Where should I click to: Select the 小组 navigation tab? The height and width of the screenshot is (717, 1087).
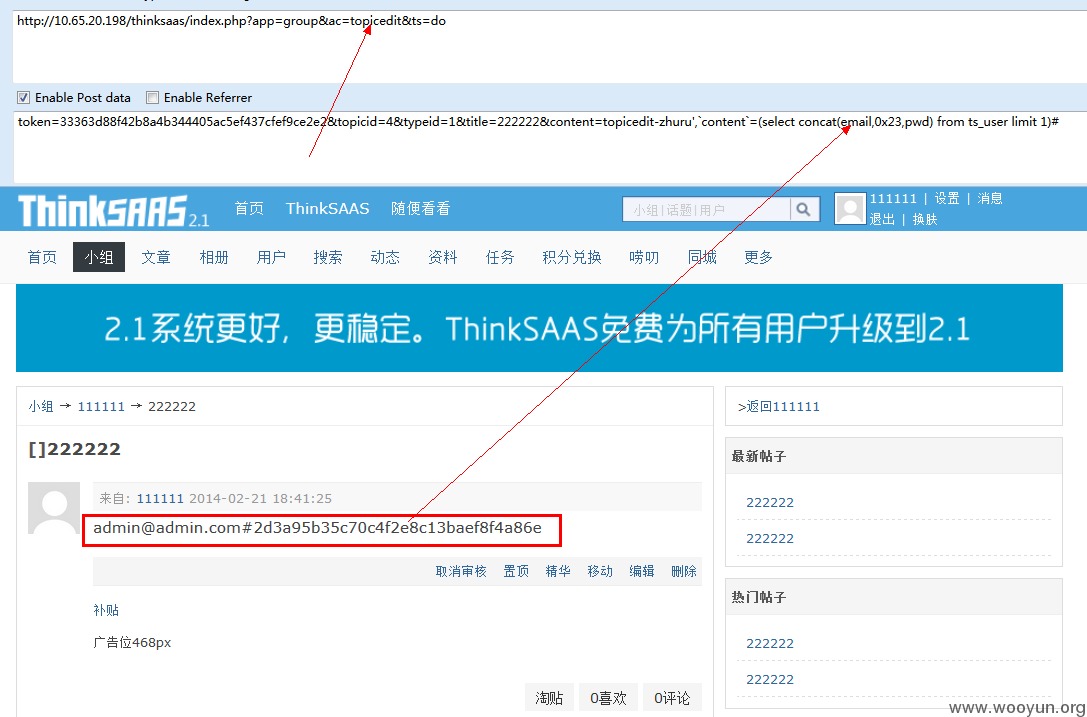(99, 257)
